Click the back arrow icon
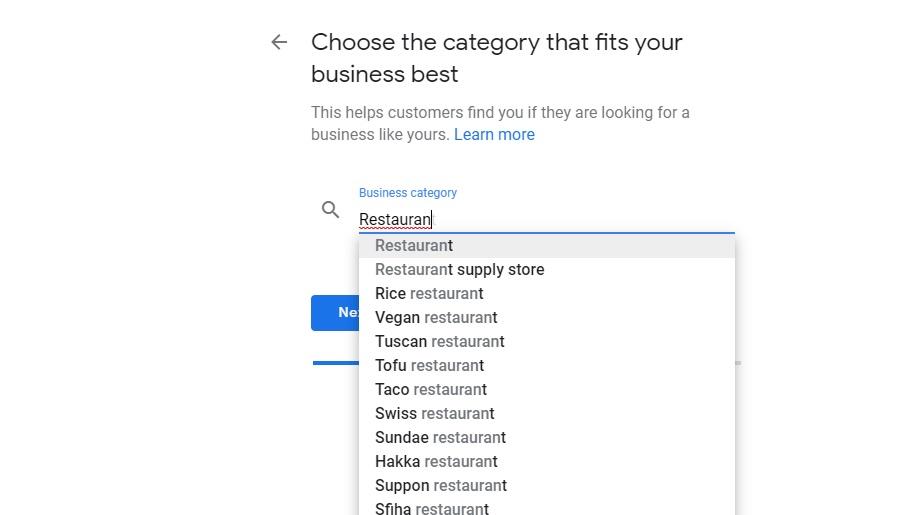Screen dimensions: 903x515 click(279, 42)
